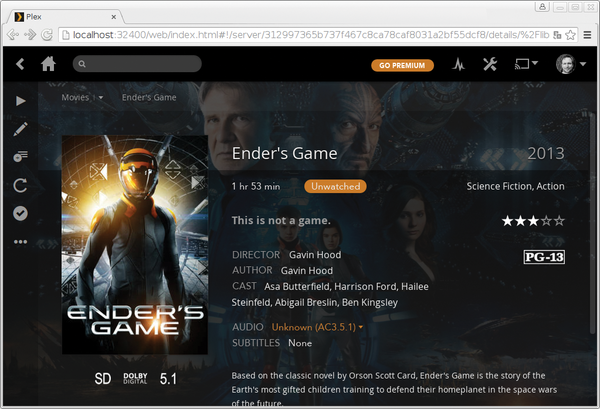The width and height of the screenshot is (600, 409).
Task: Toggle the Unwatched badge
Action: coord(335,186)
